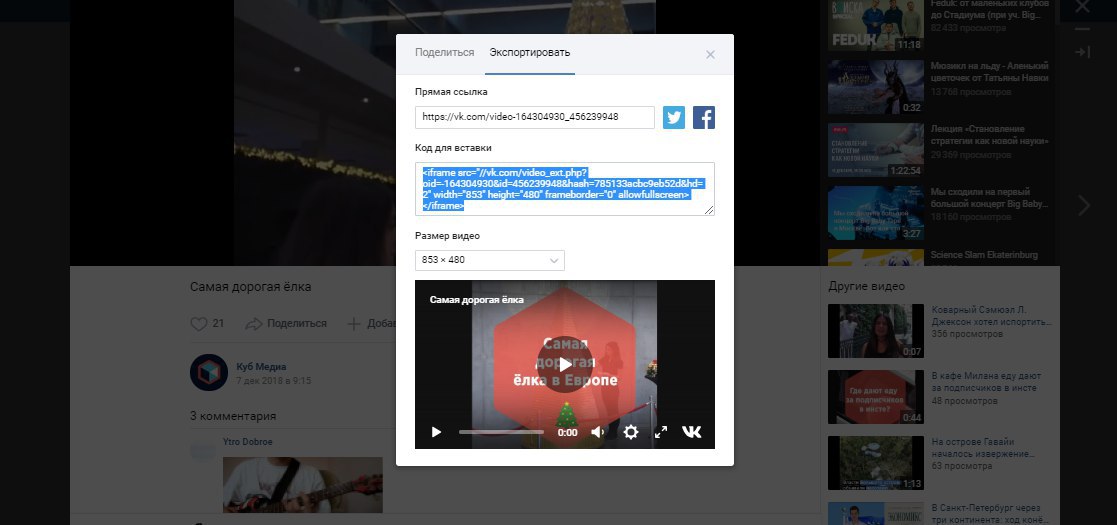The width and height of the screenshot is (1117, 525).
Task: Open preview player settings gear
Action: pos(630,432)
